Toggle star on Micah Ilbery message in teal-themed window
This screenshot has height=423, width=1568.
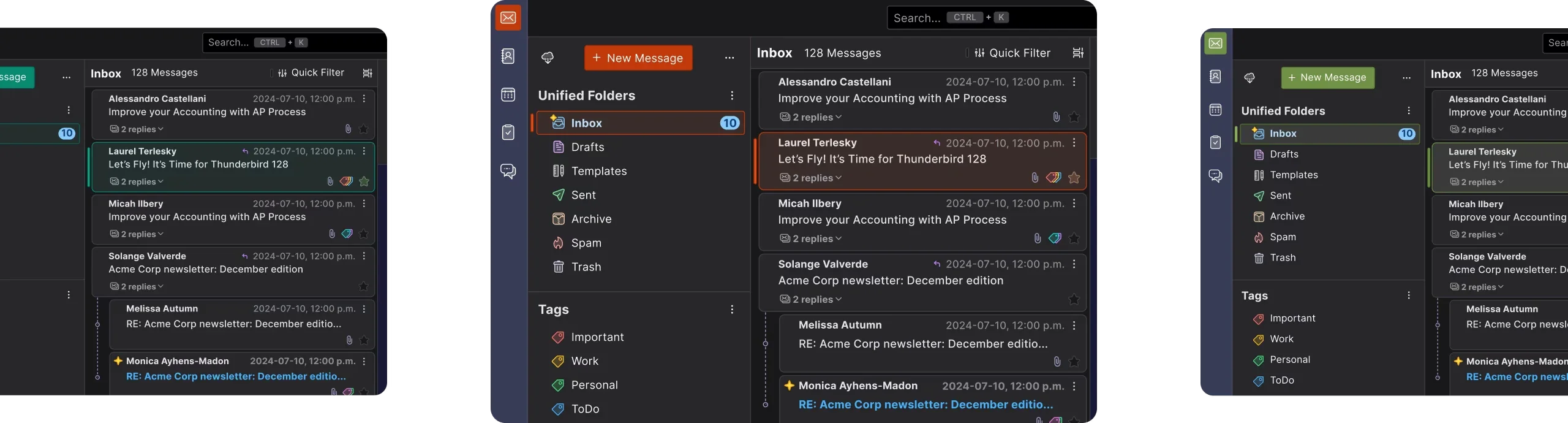(x=364, y=234)
